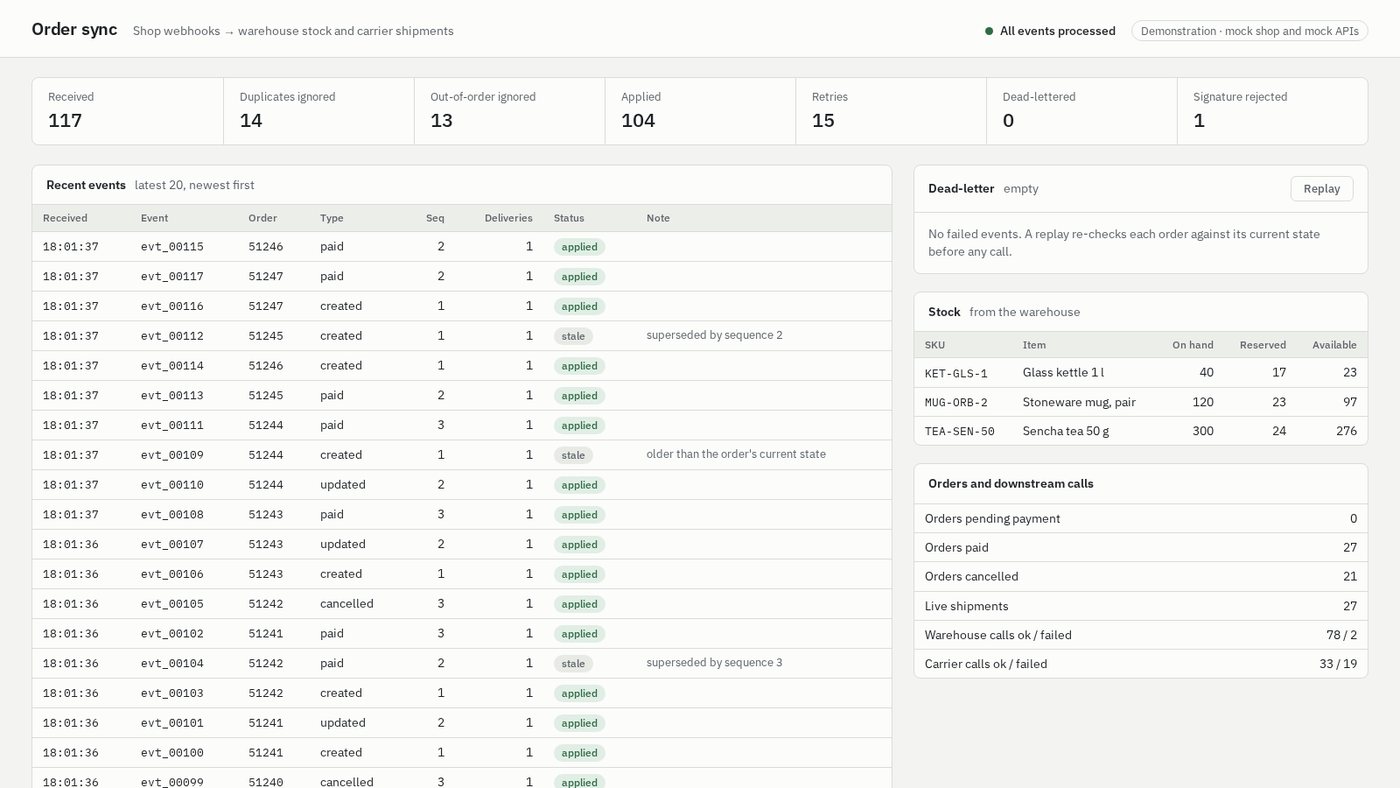Click the Dead-lettered count 0
This screenshot has height=788, width=1400.
coord(1008,121)
